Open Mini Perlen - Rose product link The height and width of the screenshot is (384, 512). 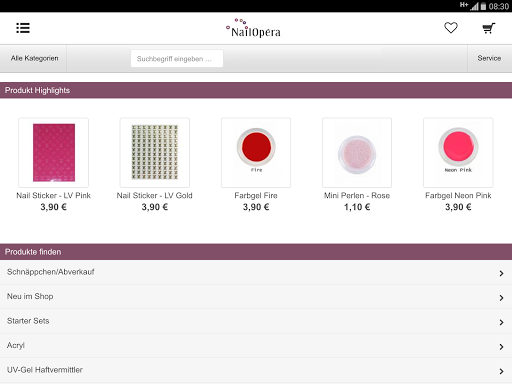(357, 196)
